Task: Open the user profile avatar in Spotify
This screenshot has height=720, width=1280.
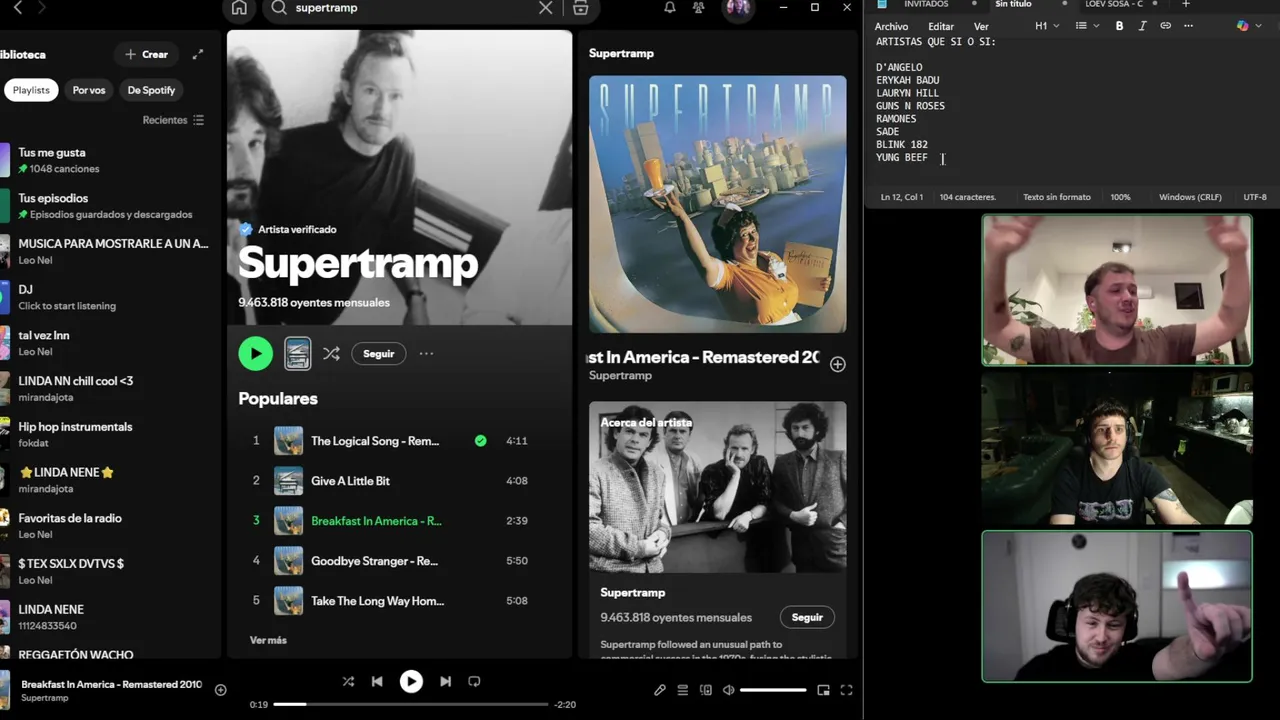Action: [738, 8]
